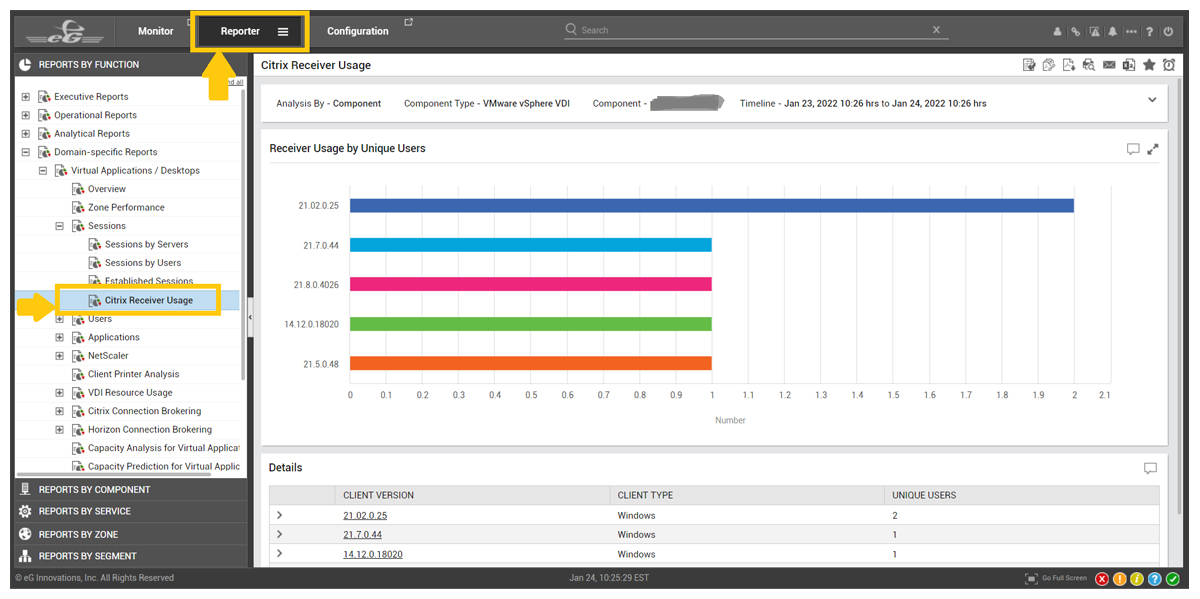Expand the report criteria panel chevron
The image size is (1200, 599).
1152,100
